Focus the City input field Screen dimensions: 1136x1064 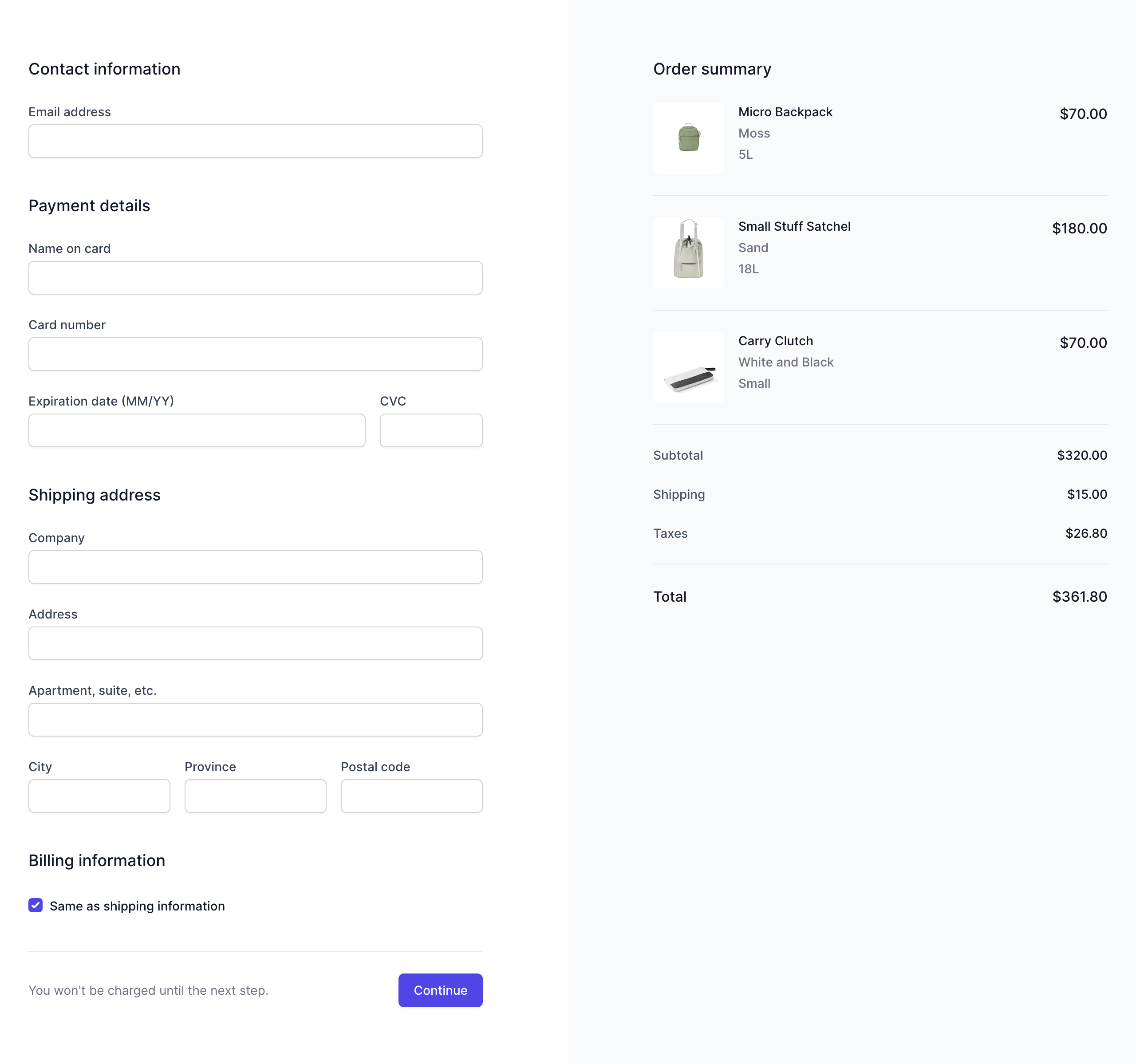(99, 796)
